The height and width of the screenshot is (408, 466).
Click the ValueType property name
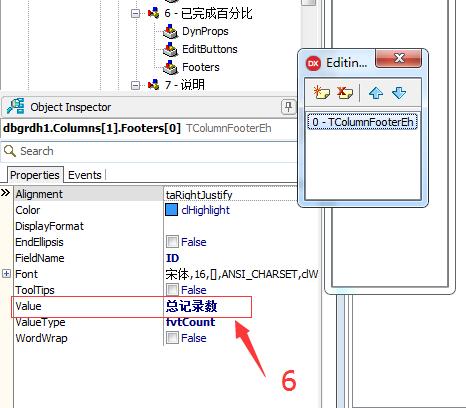[x=40, y=322]
